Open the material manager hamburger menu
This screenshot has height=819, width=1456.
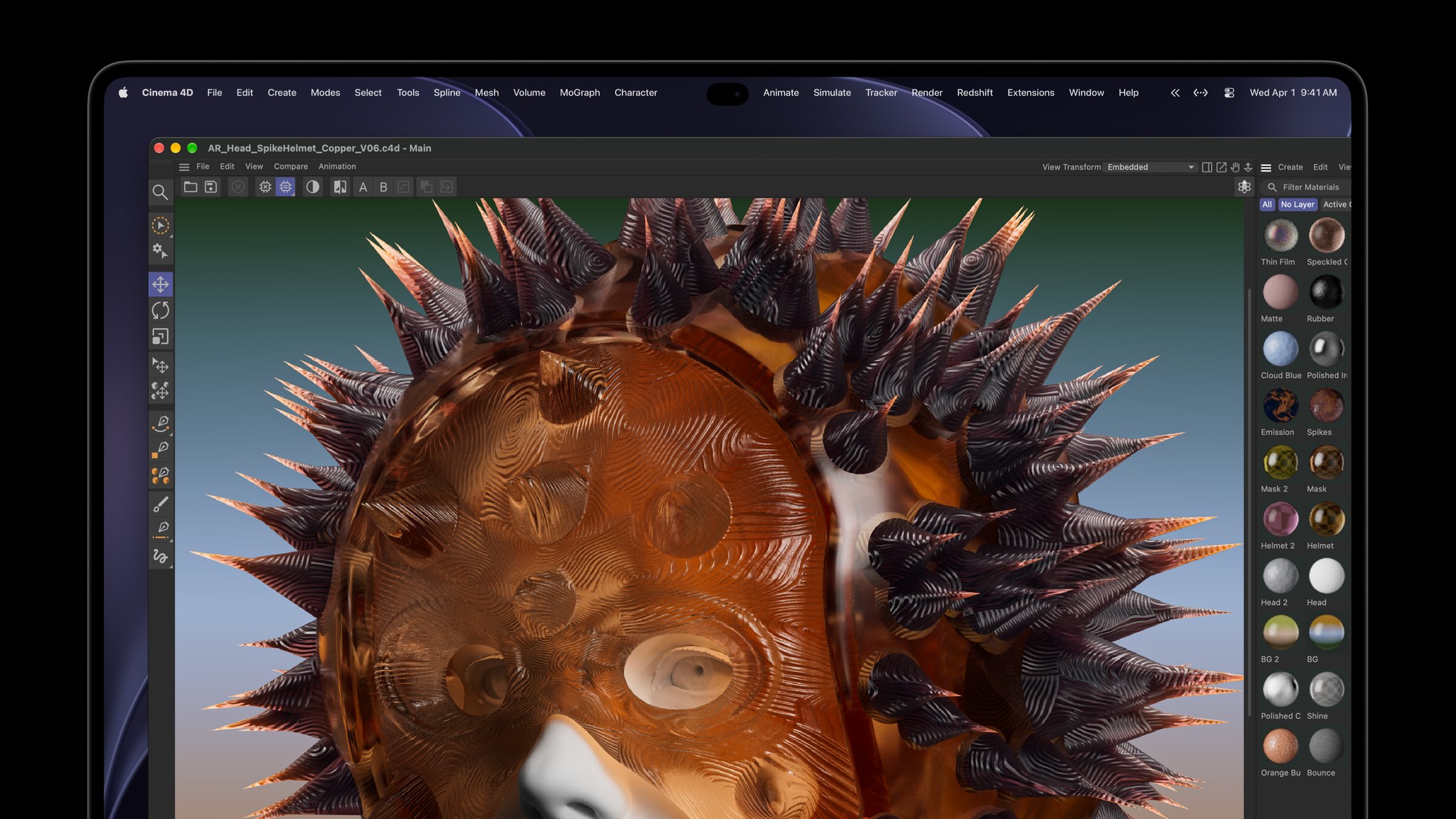pyautogui.click(x=1266, y=168)
